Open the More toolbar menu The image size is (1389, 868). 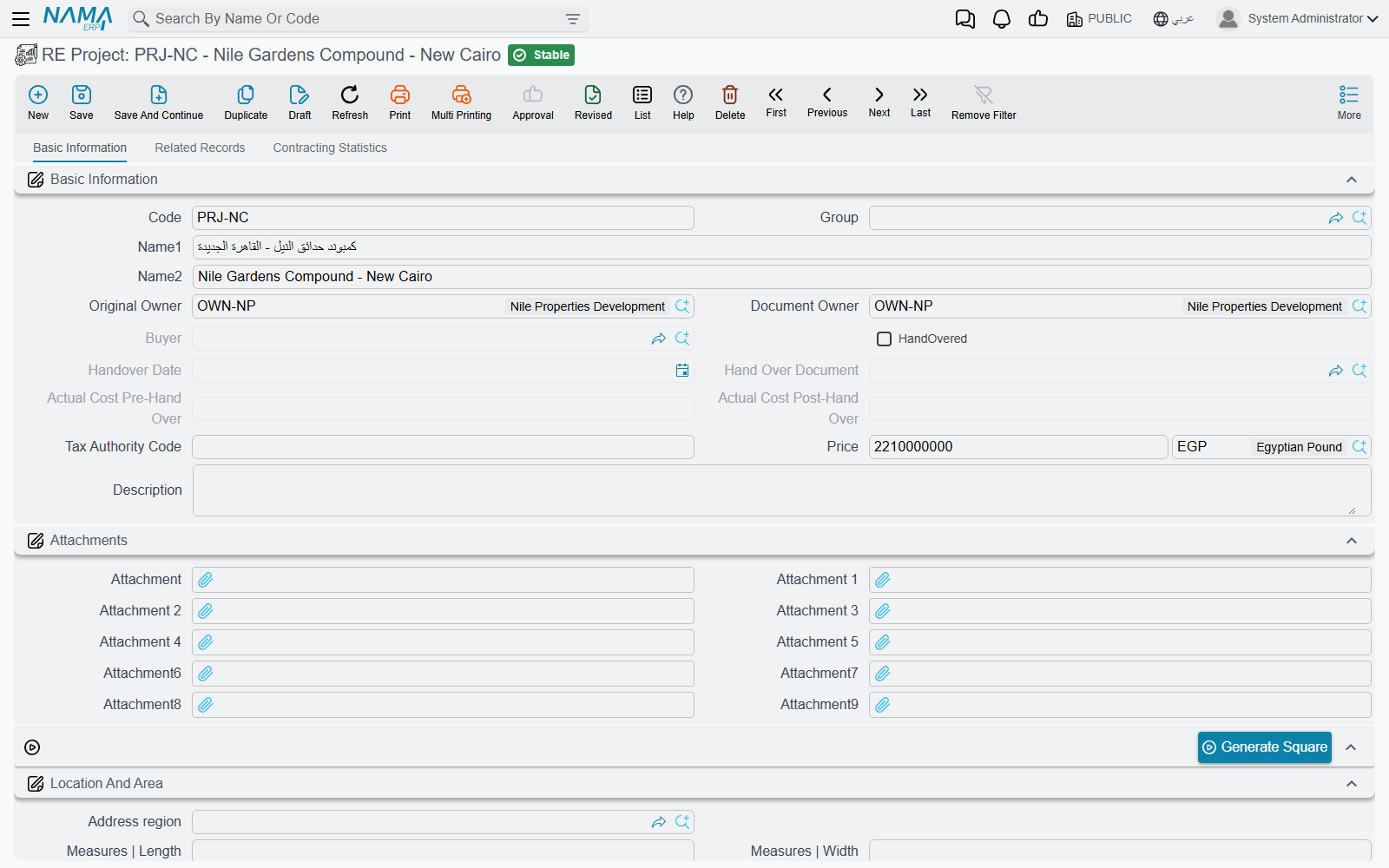coord(1349,102)
